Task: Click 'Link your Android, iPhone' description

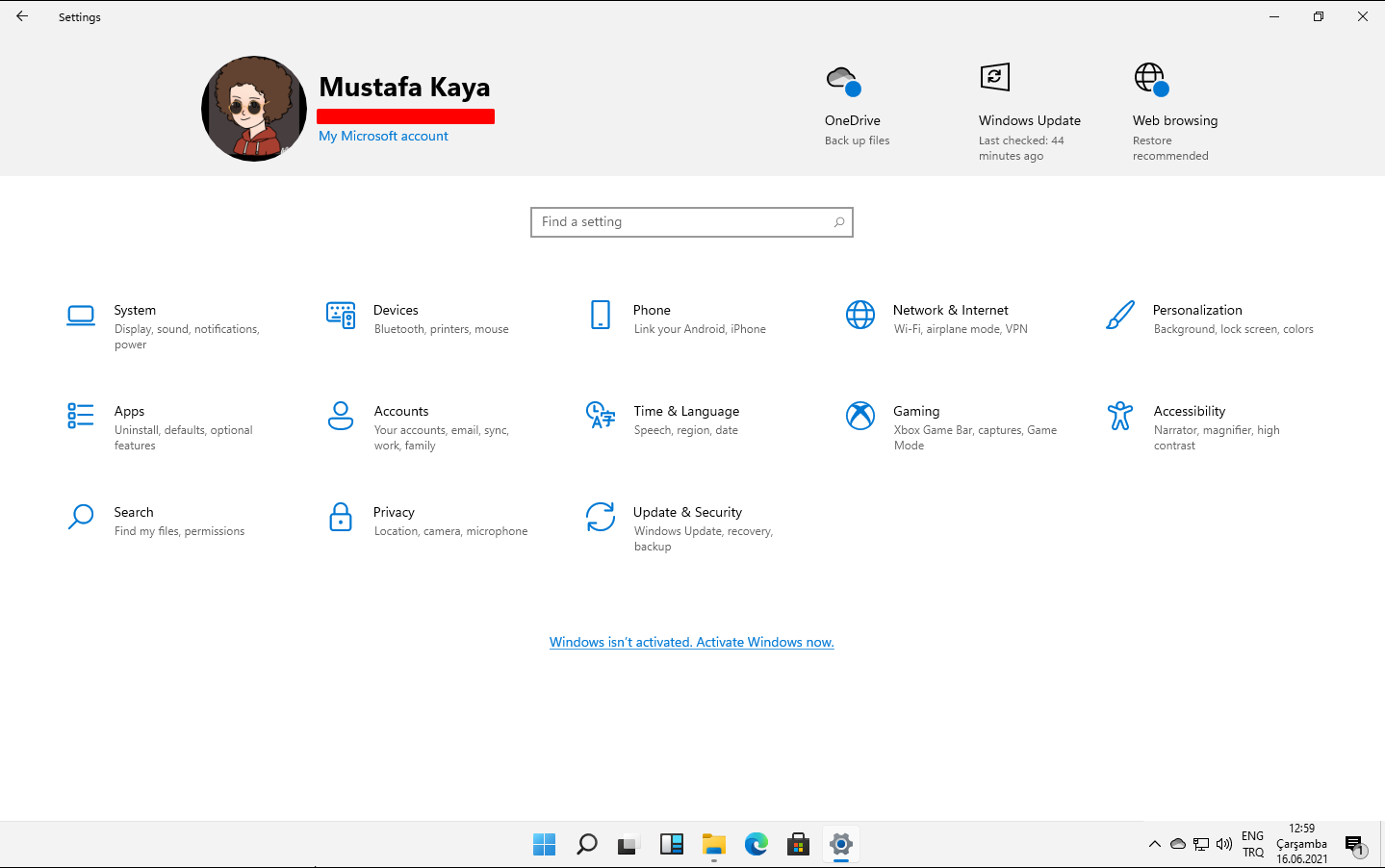Action: [700, 329]
